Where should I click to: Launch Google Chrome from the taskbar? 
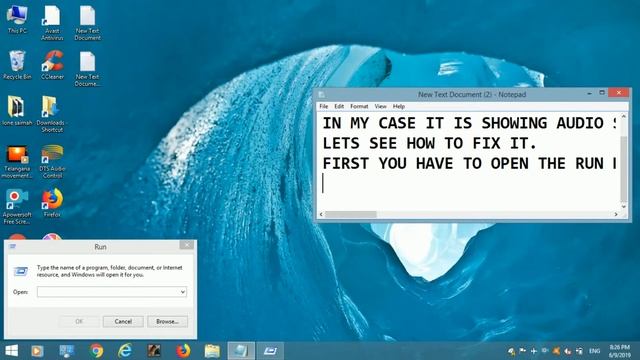97,351
